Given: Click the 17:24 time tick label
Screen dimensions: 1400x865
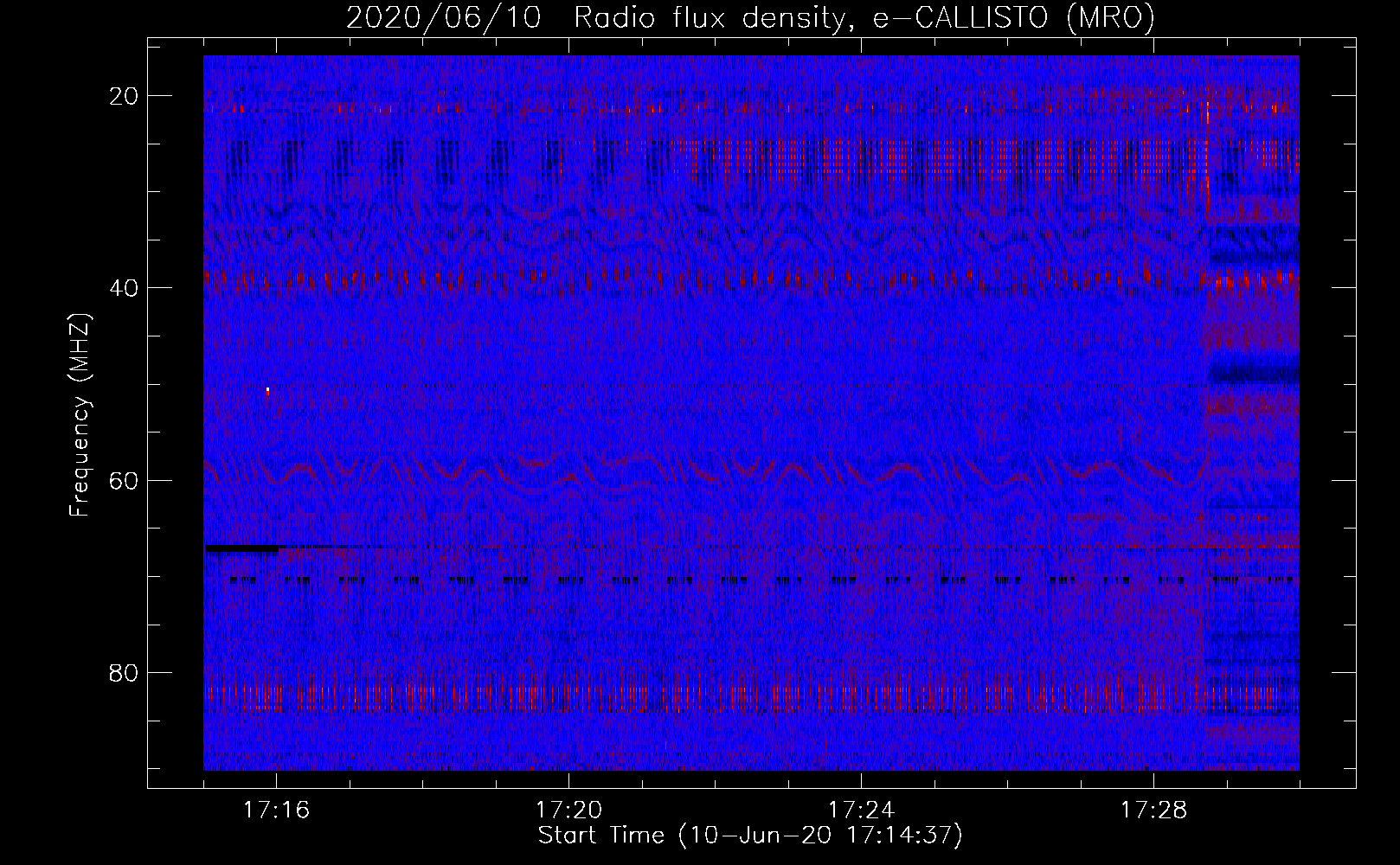Looking at the screenshot, I should (861, 811).
